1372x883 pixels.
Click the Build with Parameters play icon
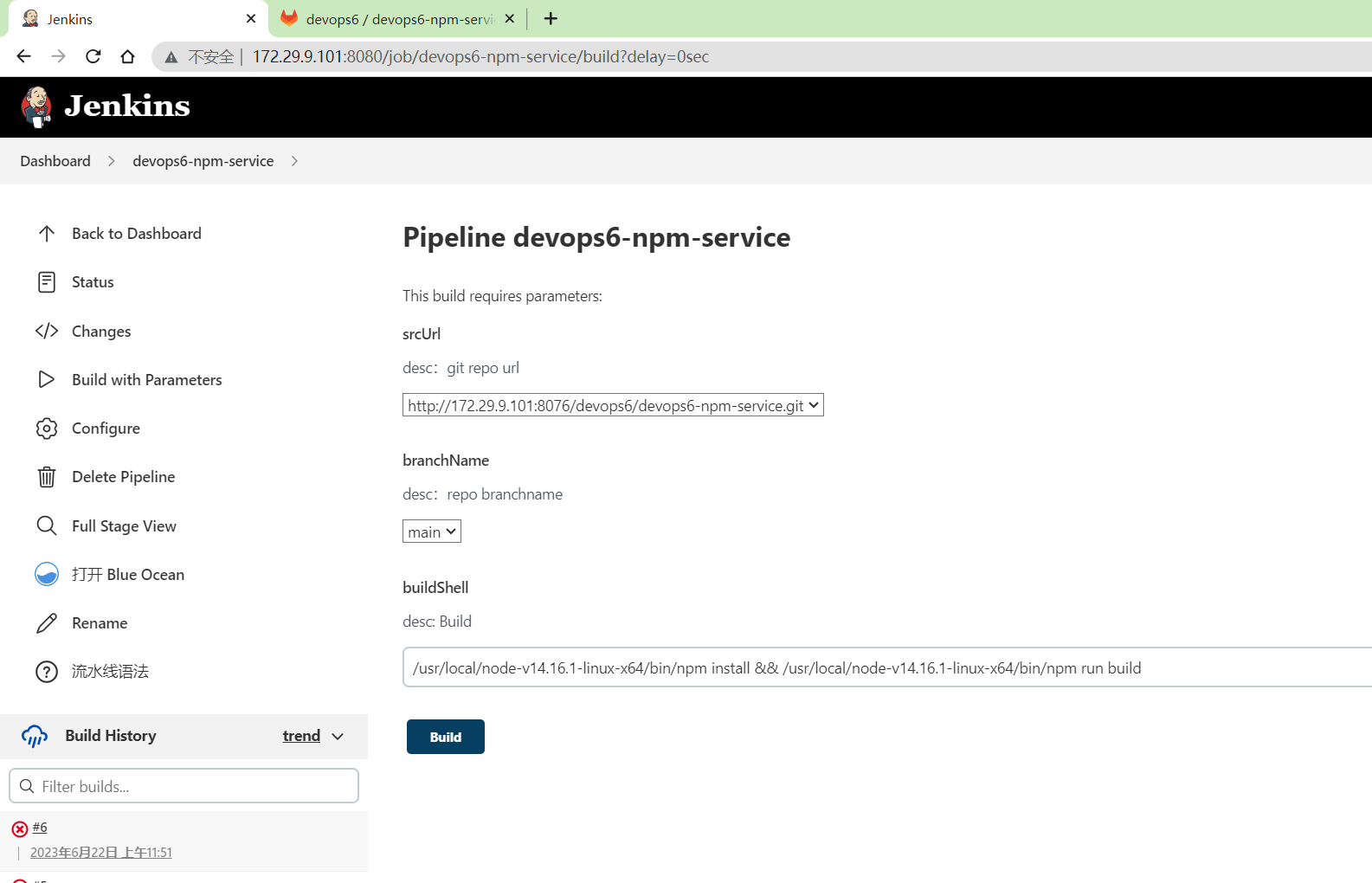[x=47, y=379]
